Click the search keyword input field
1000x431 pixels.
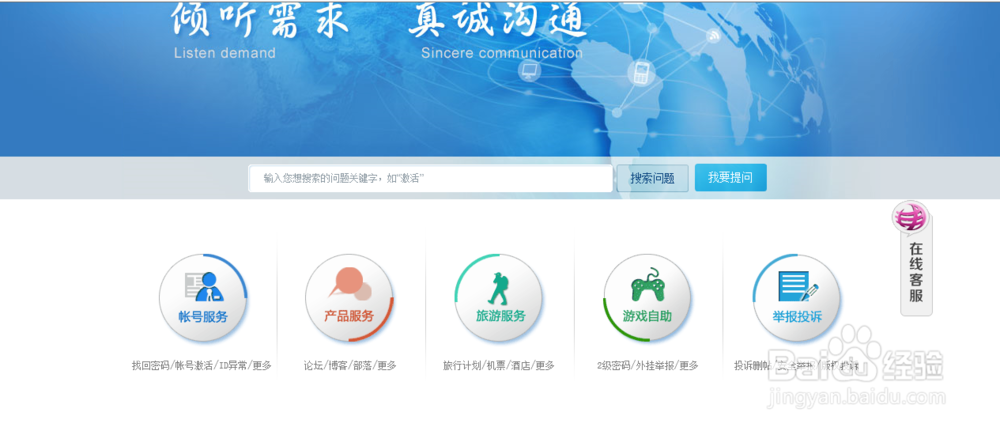tap(430, 179)
